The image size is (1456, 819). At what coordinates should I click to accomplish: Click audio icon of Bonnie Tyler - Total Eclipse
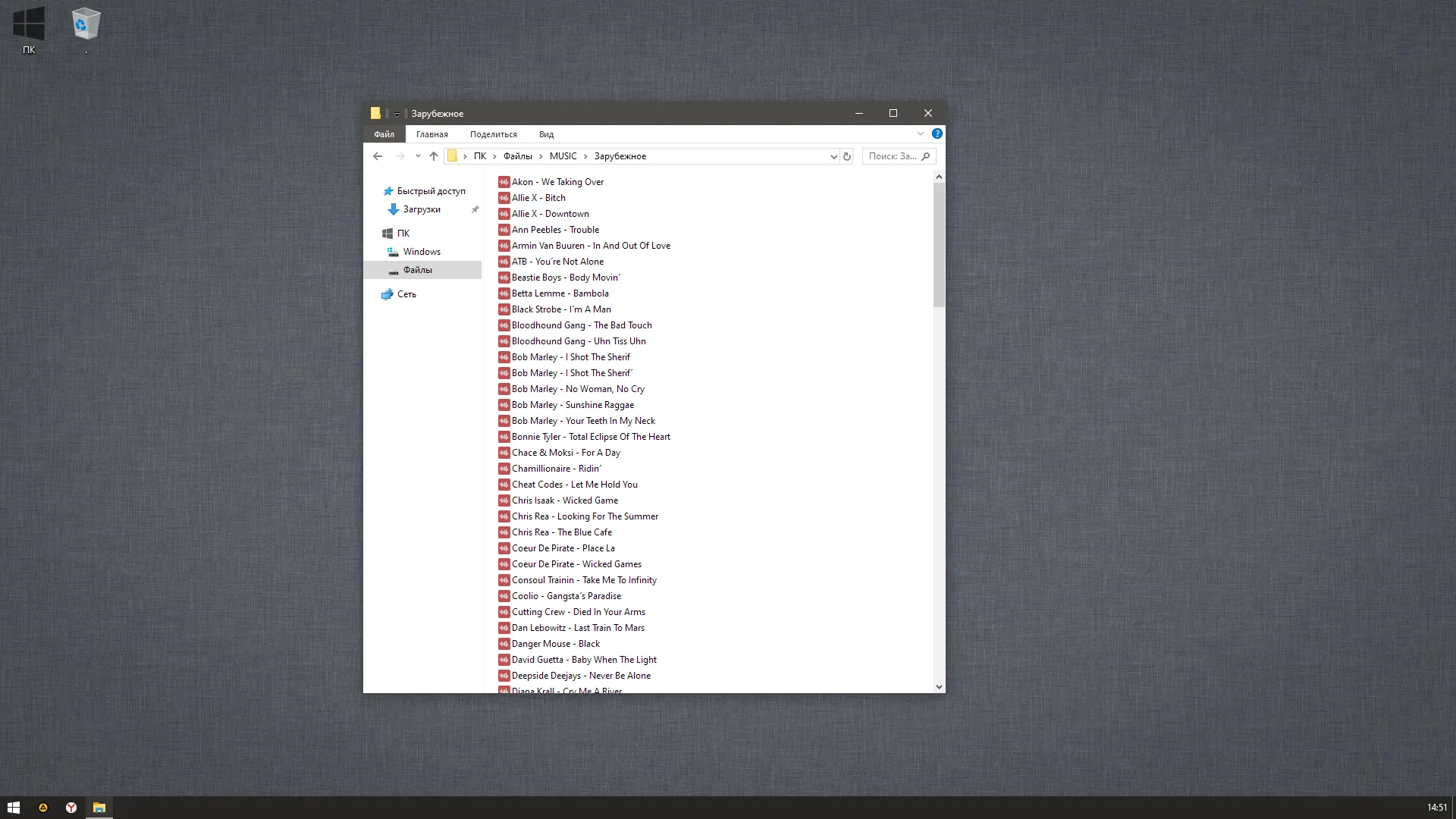coord(504,437)
